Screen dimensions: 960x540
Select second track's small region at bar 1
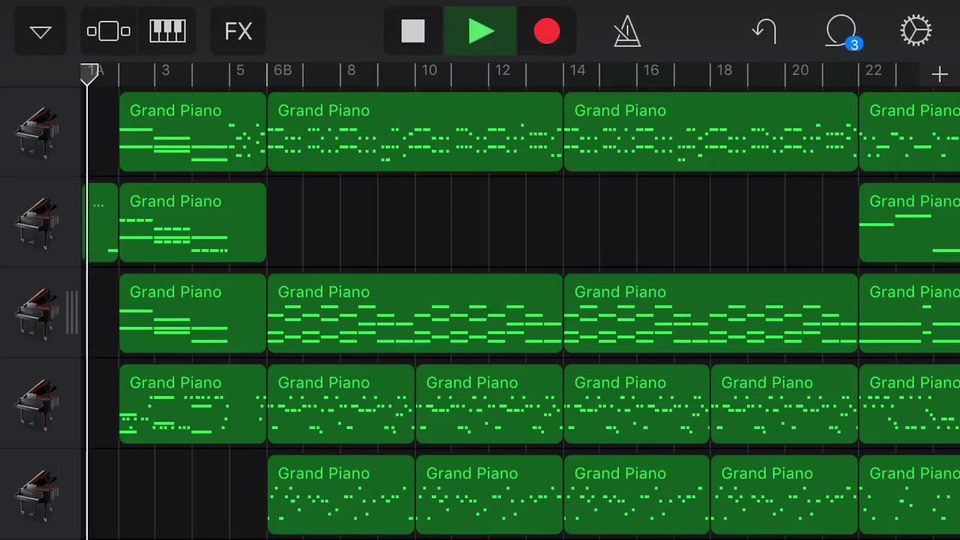(100, 222)
